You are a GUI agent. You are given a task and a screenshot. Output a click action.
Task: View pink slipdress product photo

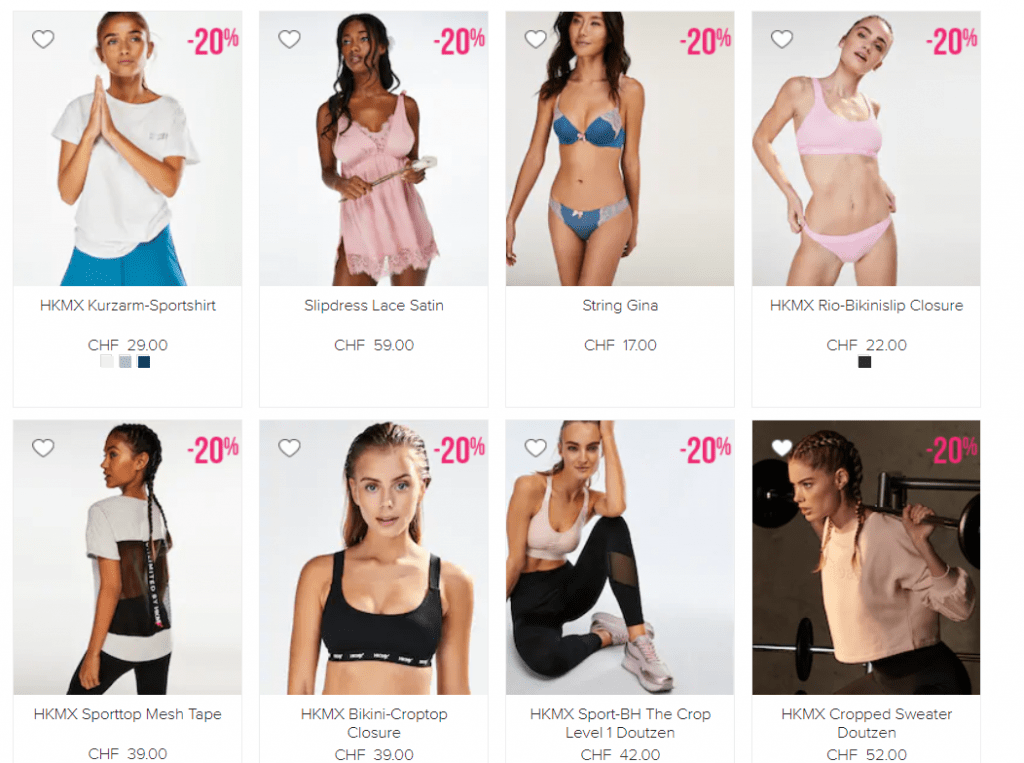pyautogui.click(x=374, y=148)
